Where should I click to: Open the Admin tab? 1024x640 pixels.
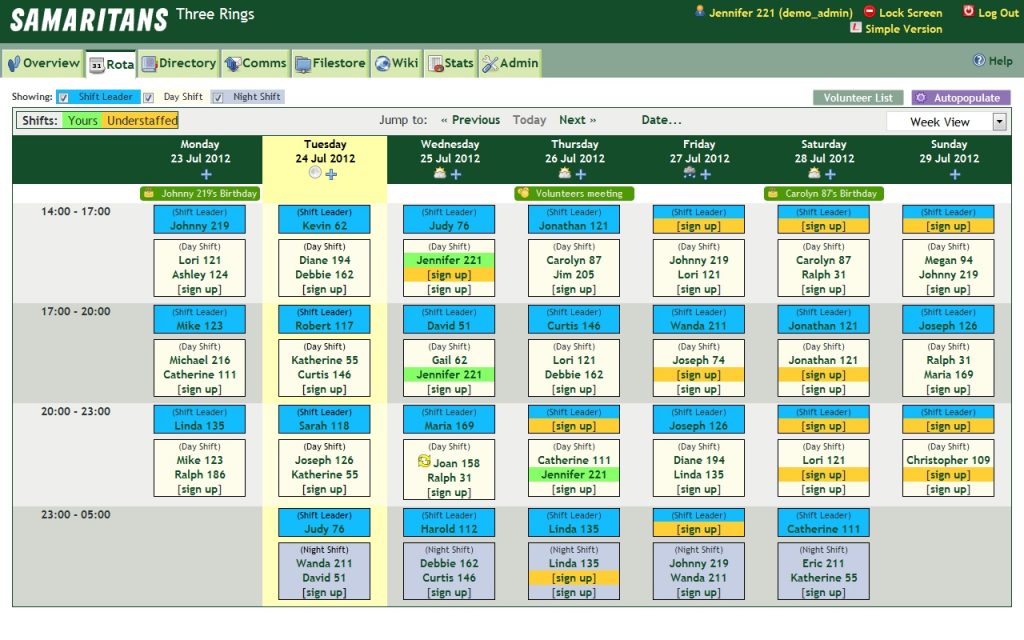(x=510, y=62)
